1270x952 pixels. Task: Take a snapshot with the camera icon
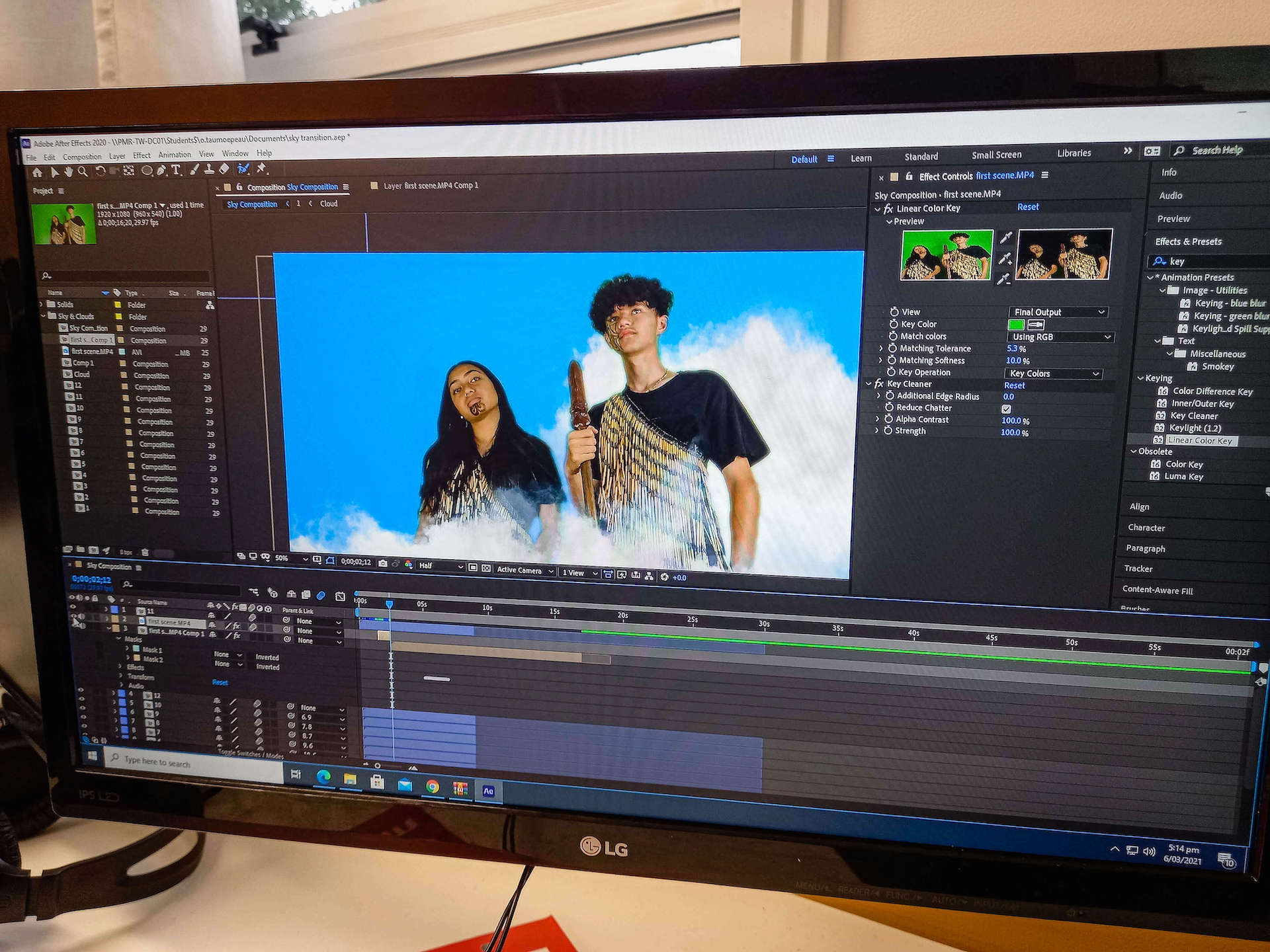[383, 563]
